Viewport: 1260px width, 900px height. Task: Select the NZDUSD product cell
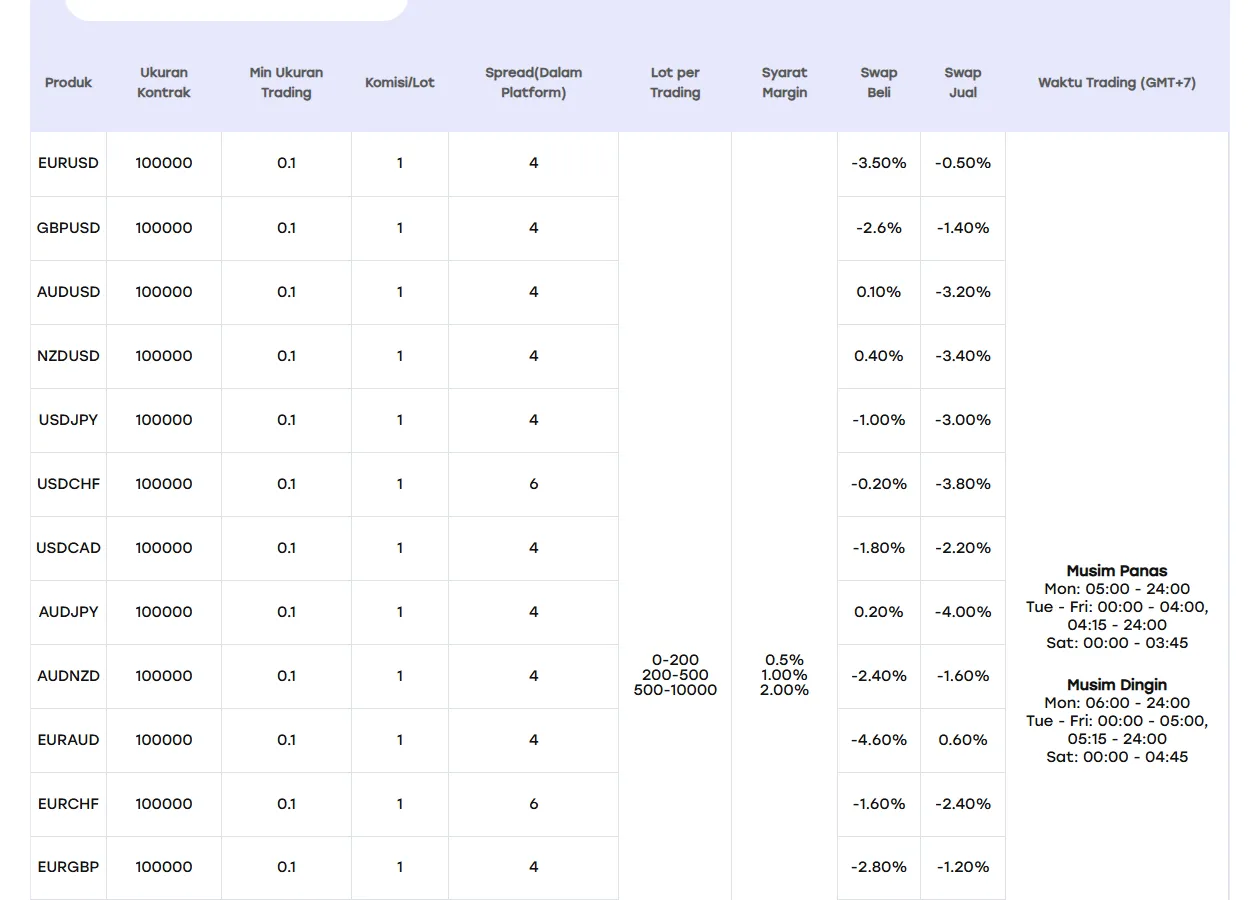coord(68,356)
